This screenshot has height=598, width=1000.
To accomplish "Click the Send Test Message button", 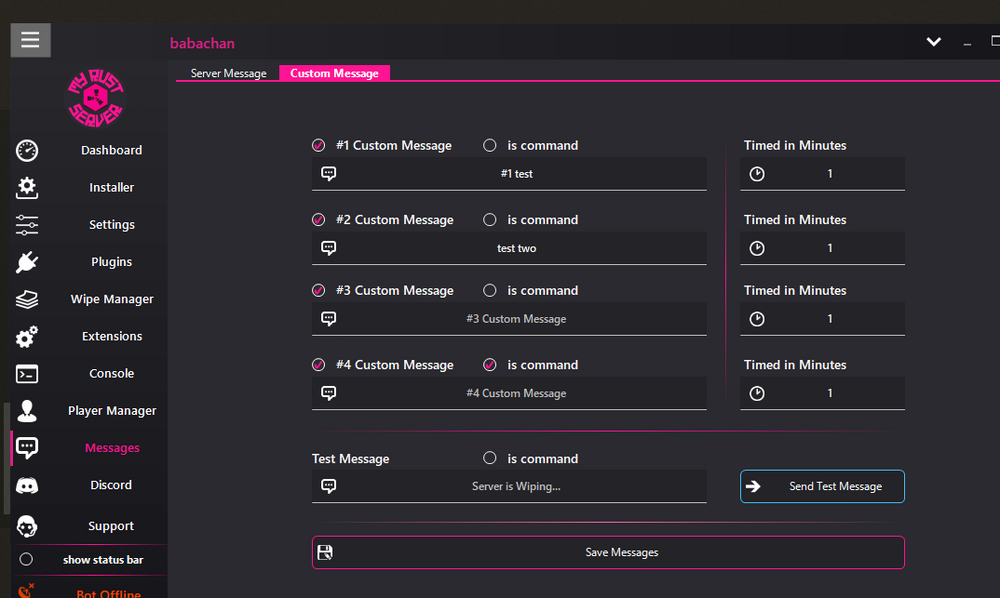I will [822, 487].
